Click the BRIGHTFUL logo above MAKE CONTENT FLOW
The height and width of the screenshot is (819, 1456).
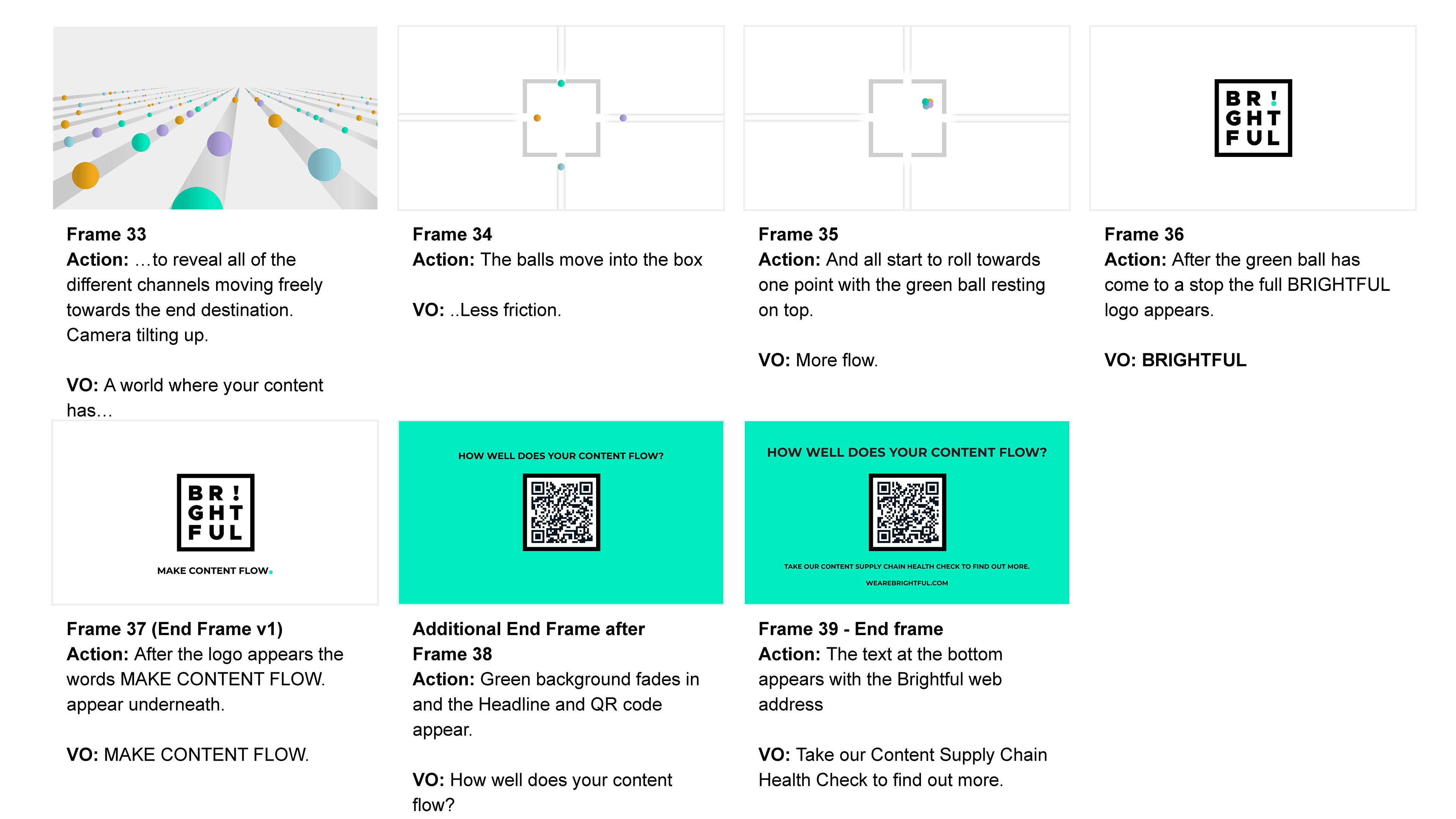click(x=215, y=512)
